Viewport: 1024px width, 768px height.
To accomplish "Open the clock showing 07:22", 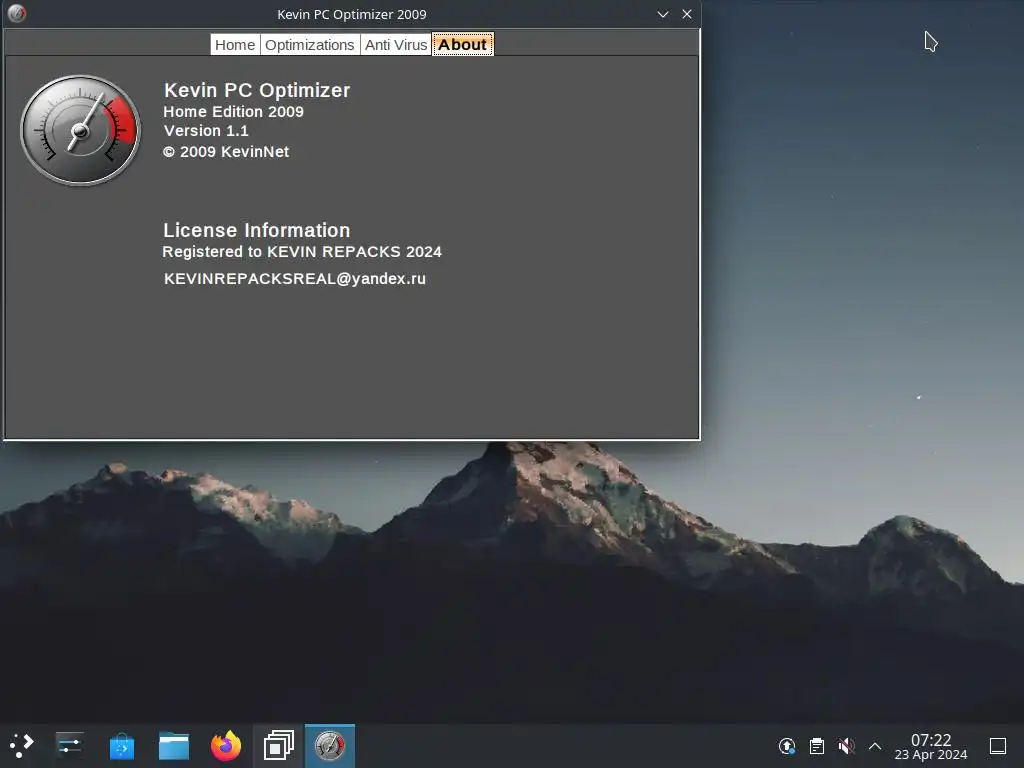I will click(x=931, y=746).
